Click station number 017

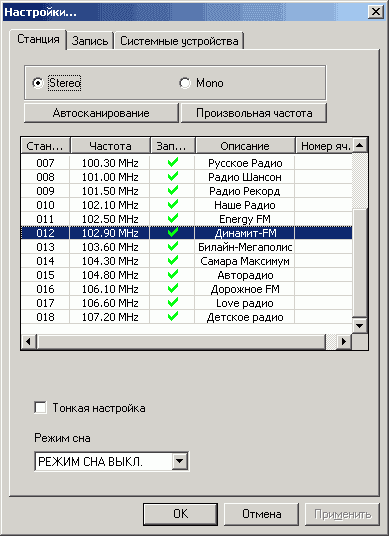(x=45, y=303)
